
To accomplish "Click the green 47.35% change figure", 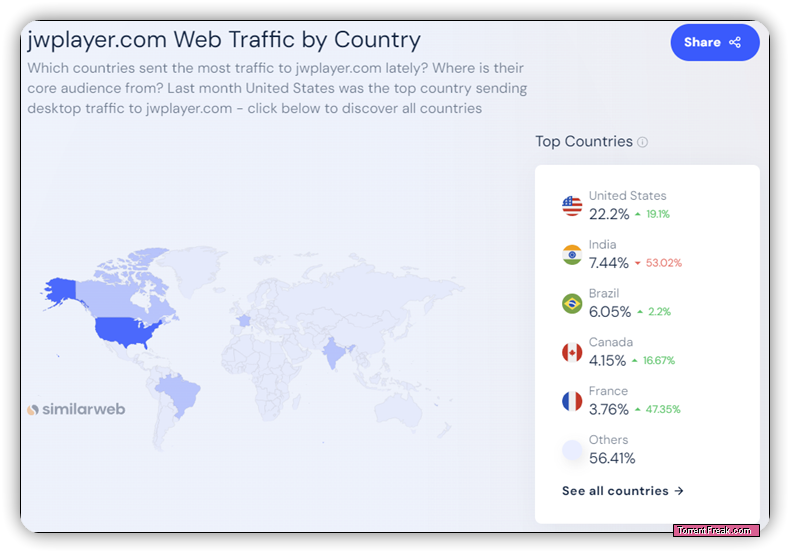I will point(663,409).
